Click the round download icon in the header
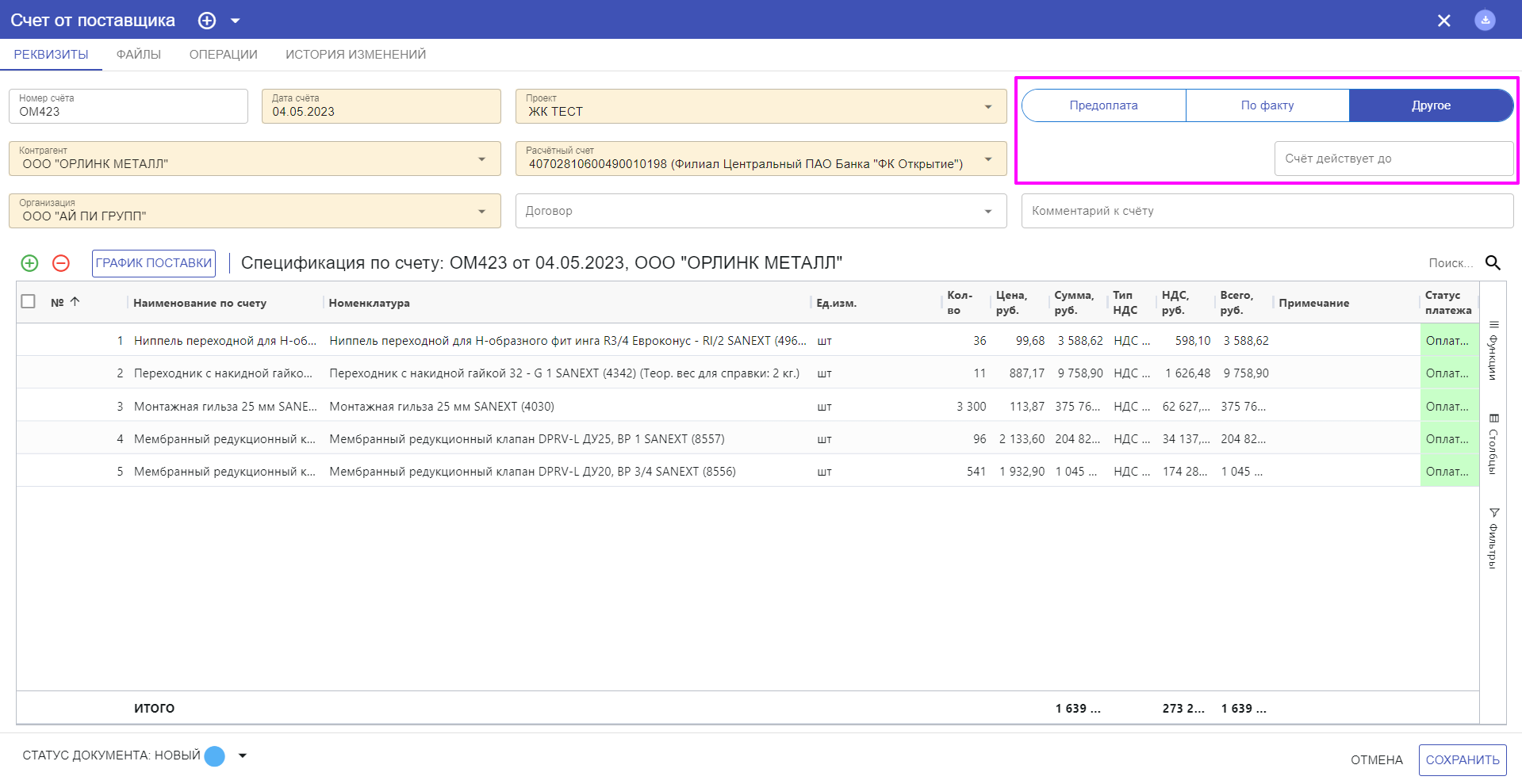Image resolution: width=1522 pixels, height=784 pixels. pyautogui.click(x=1485, y=20)
